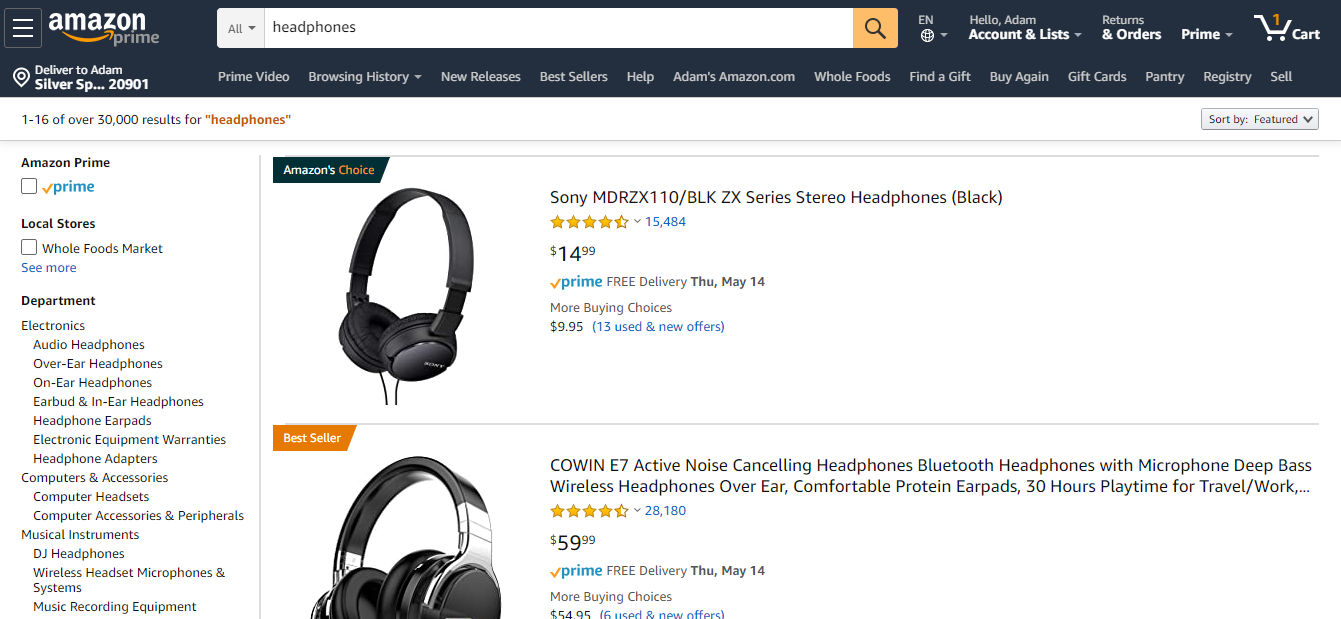Click the delivery location pin icon
Viewport: 1341px width, 619px height.
[x=21, y=77]
